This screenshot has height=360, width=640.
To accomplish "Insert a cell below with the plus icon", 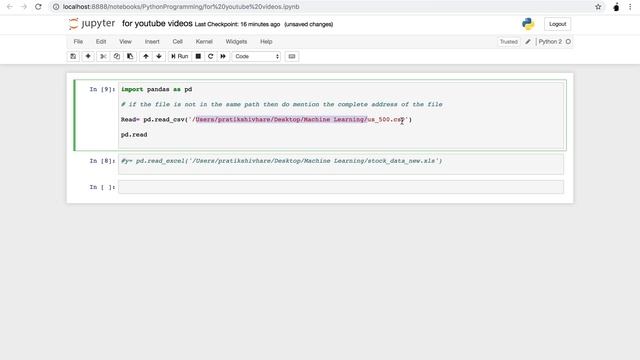I will tap(88, 56).
